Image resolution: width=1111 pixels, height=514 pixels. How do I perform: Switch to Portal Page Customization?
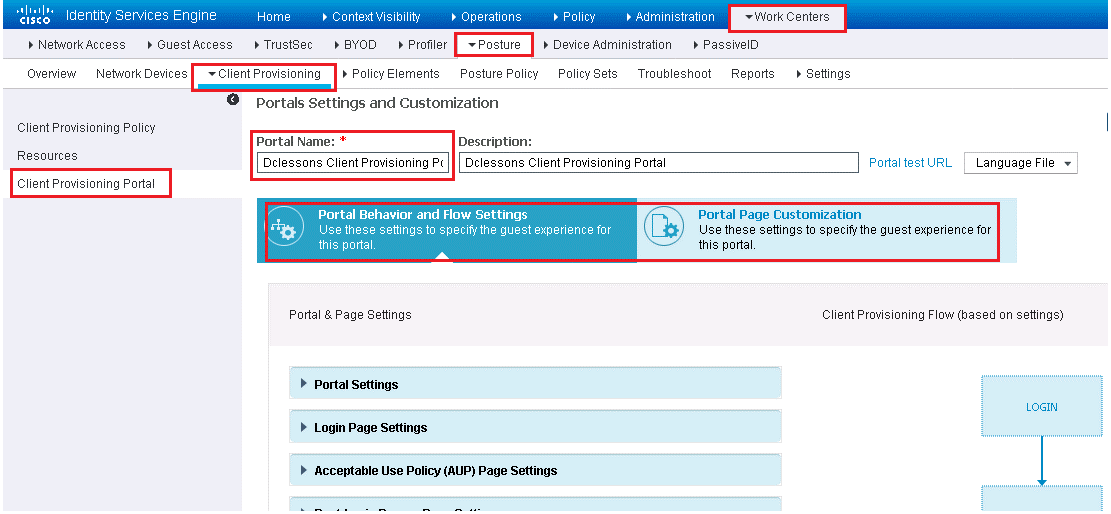pos(826,230)
